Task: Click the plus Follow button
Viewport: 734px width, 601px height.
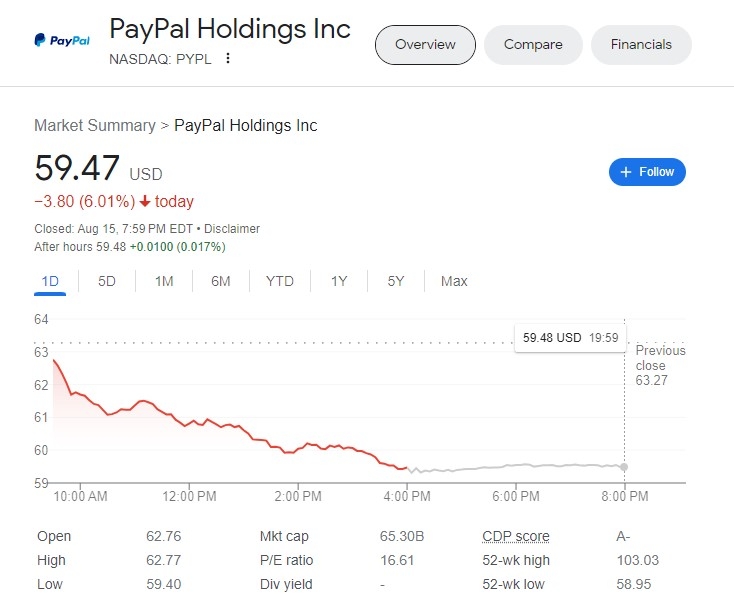Action: coord(647,172)
